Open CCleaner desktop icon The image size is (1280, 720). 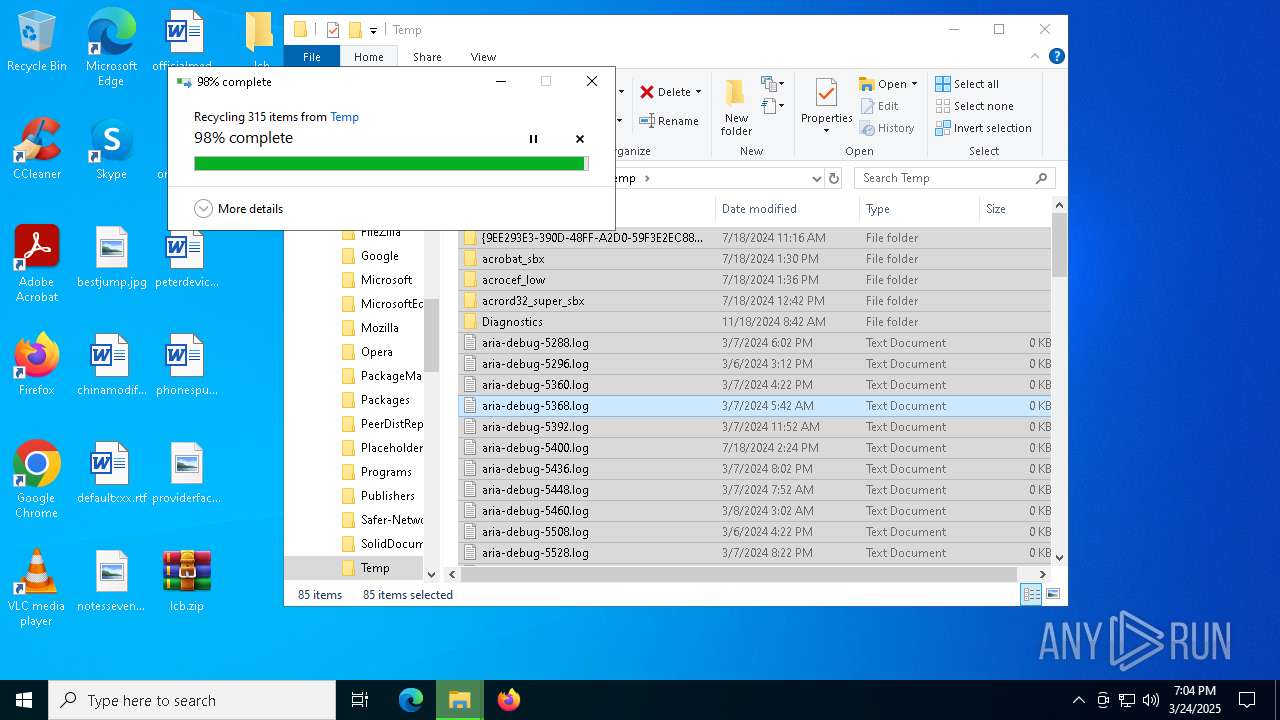[36, 150]
